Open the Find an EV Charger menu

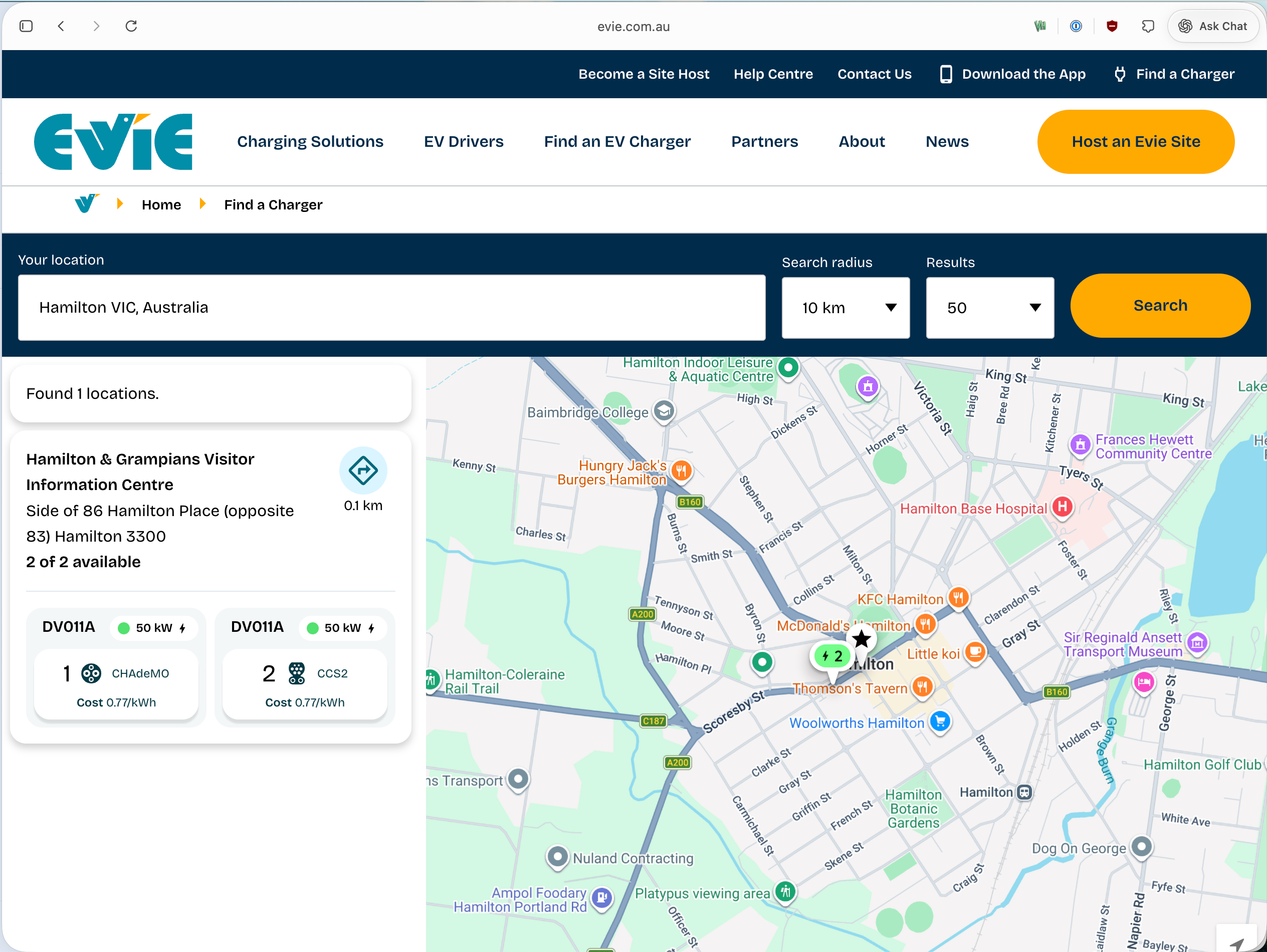(617, 141)
